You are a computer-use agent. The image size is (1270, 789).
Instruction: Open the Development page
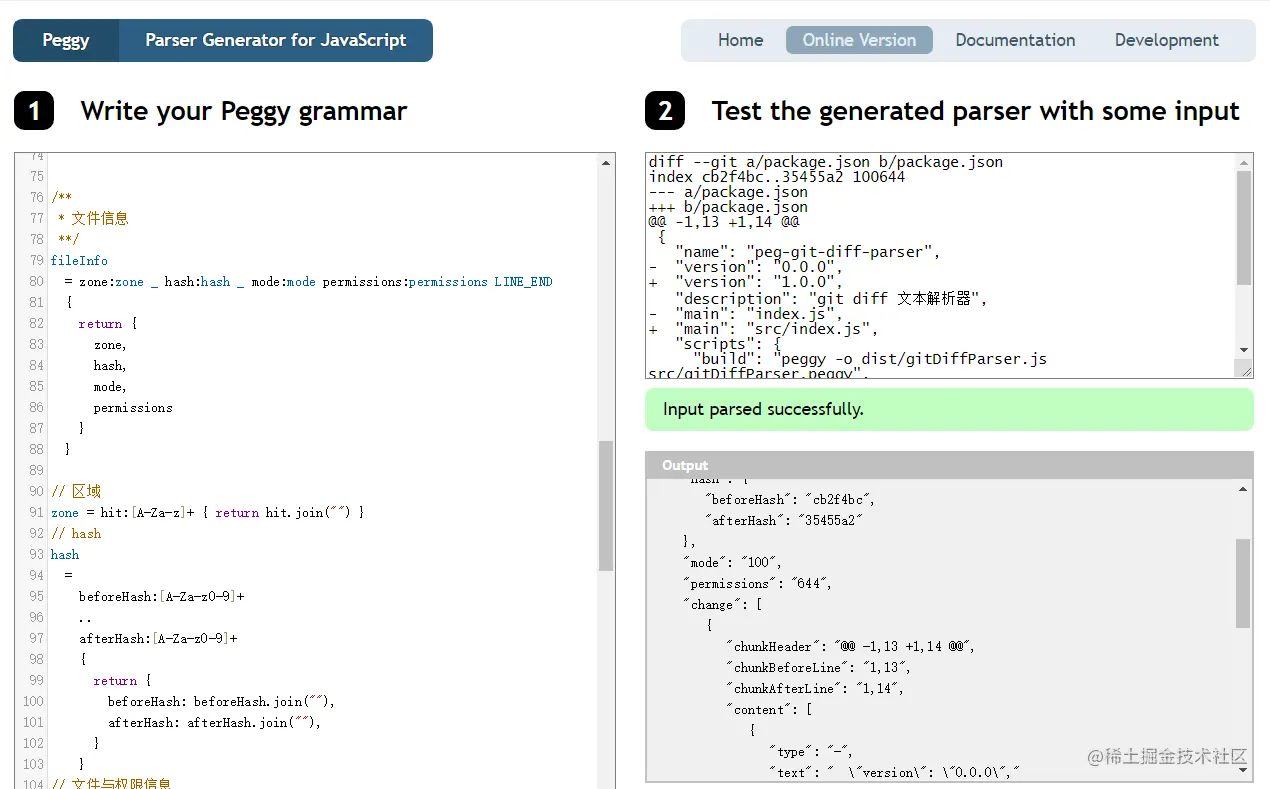coord(1166,41)
